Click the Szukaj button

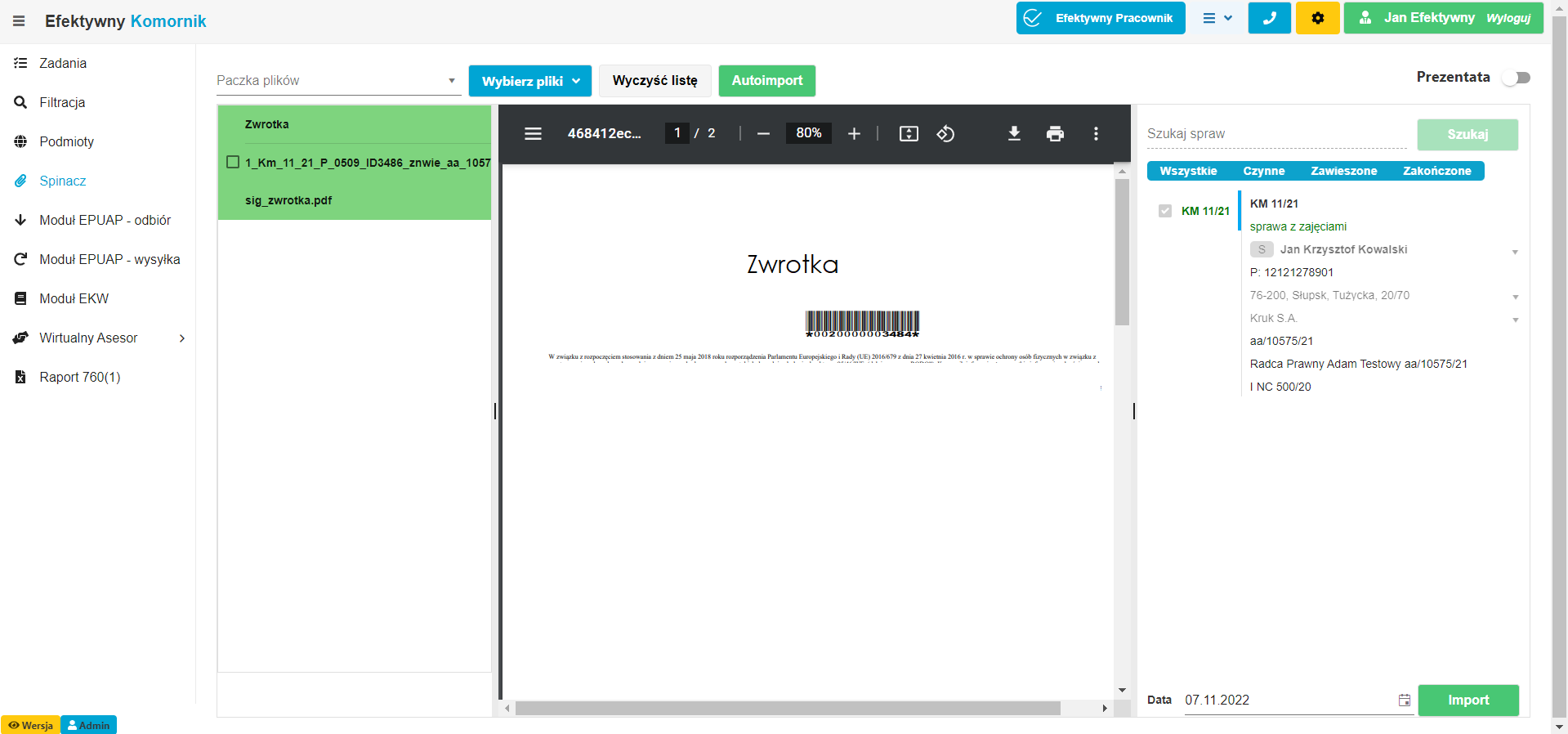[1467, 135]
